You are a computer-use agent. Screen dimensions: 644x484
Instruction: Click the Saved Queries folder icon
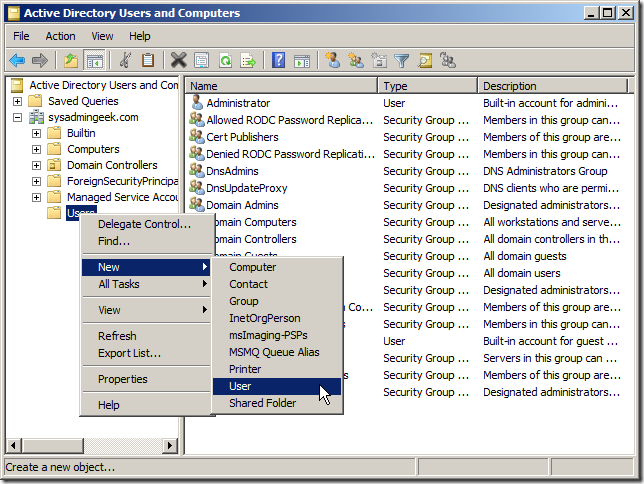click(x=35, y=101)
